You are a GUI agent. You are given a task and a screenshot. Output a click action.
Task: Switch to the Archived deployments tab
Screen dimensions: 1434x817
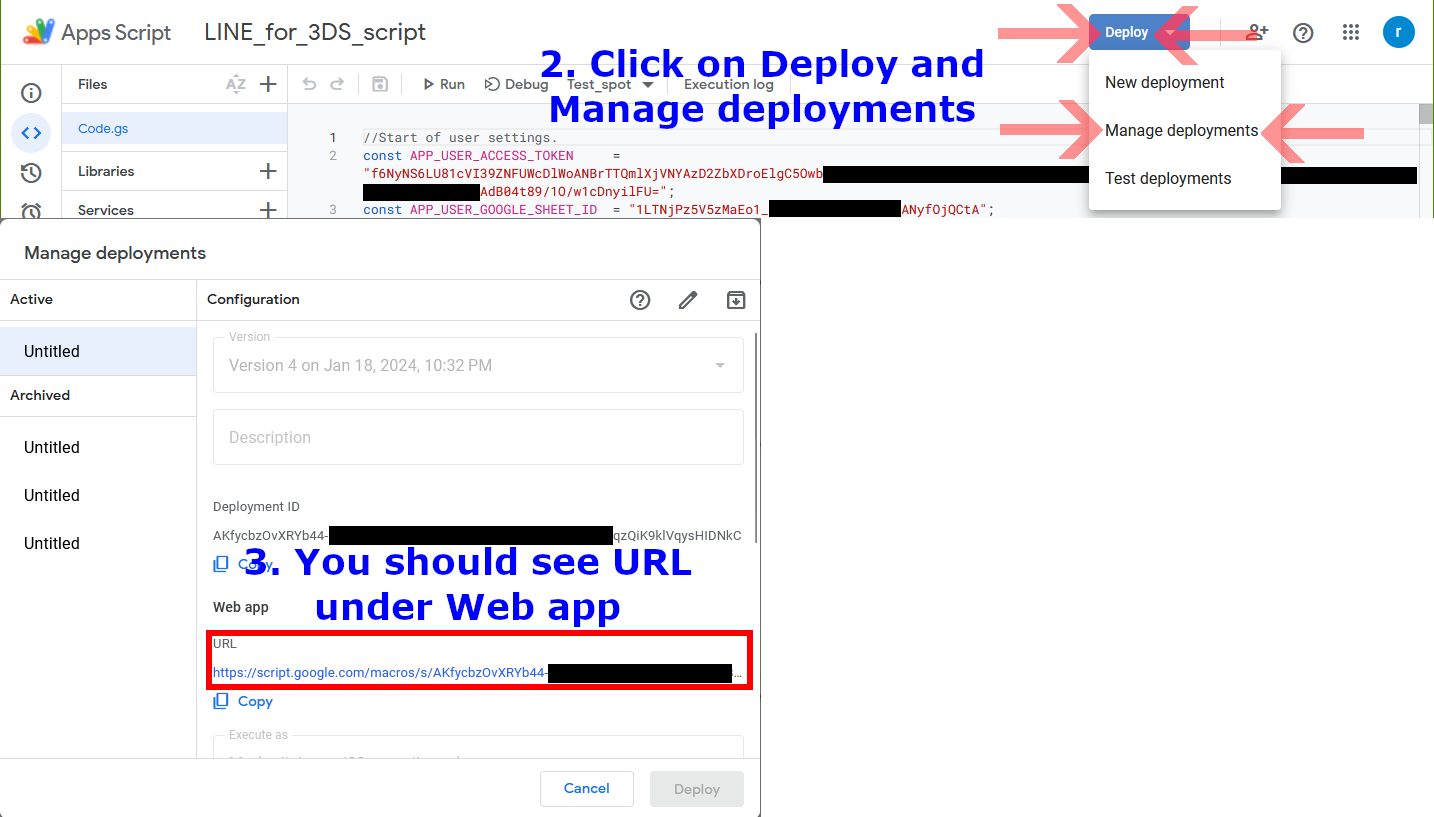(40, 395)
